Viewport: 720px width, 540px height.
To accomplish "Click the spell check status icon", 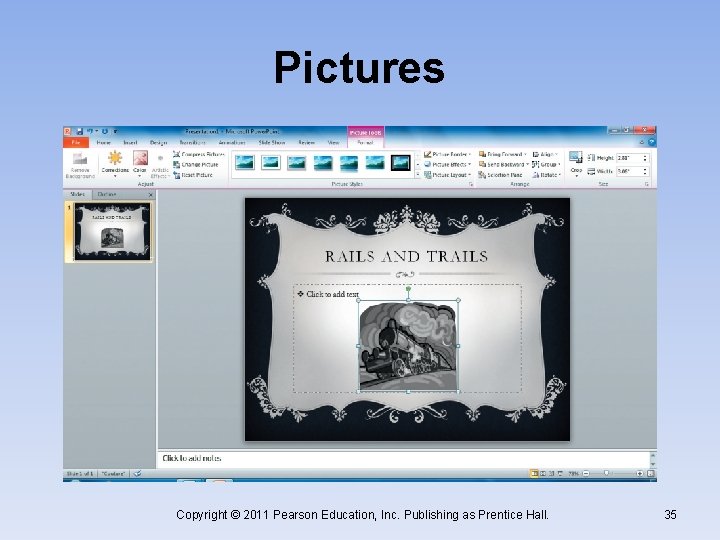I will coord(137,473).
